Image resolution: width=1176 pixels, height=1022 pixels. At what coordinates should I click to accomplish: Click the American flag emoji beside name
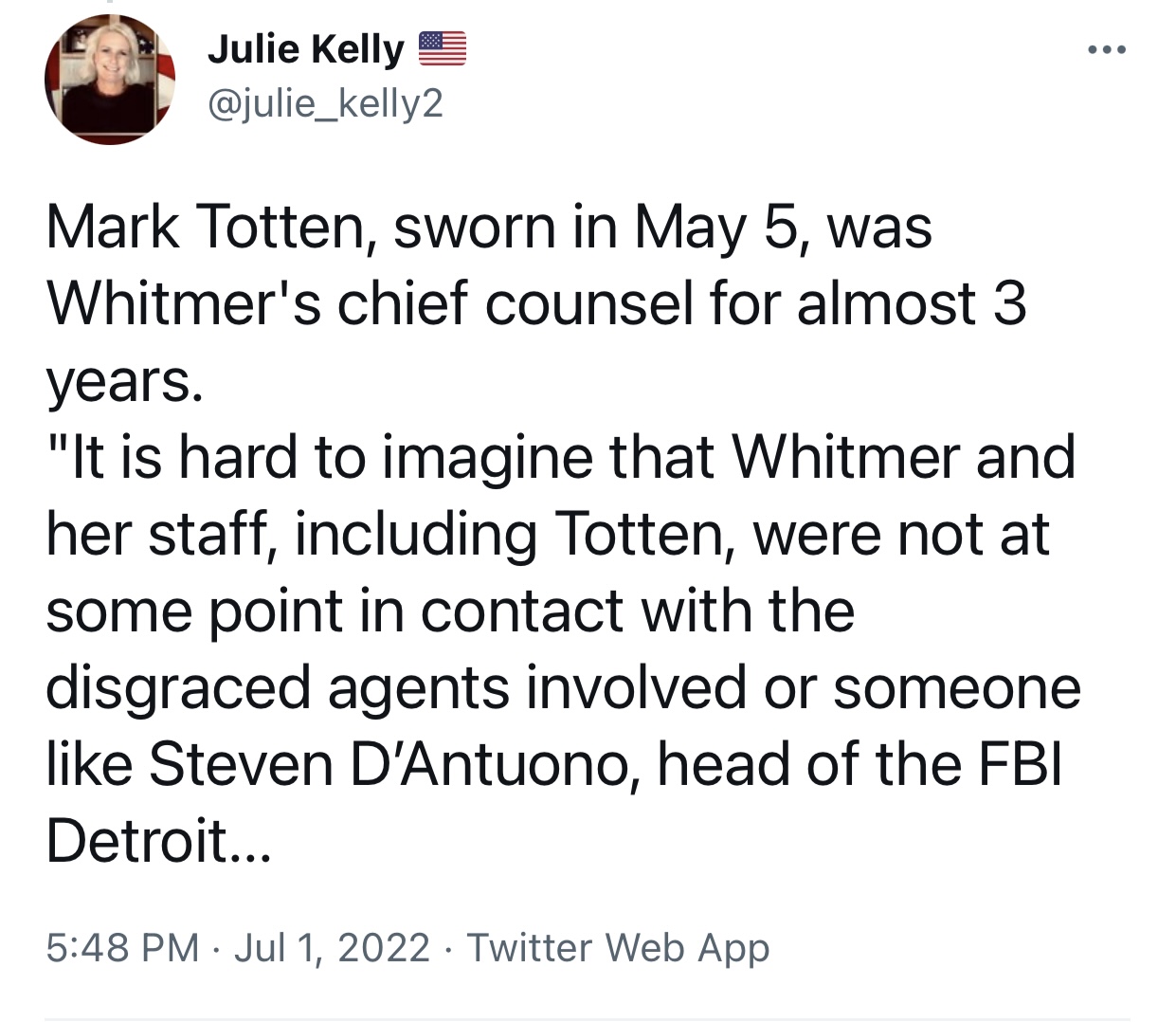pos(442,49)
